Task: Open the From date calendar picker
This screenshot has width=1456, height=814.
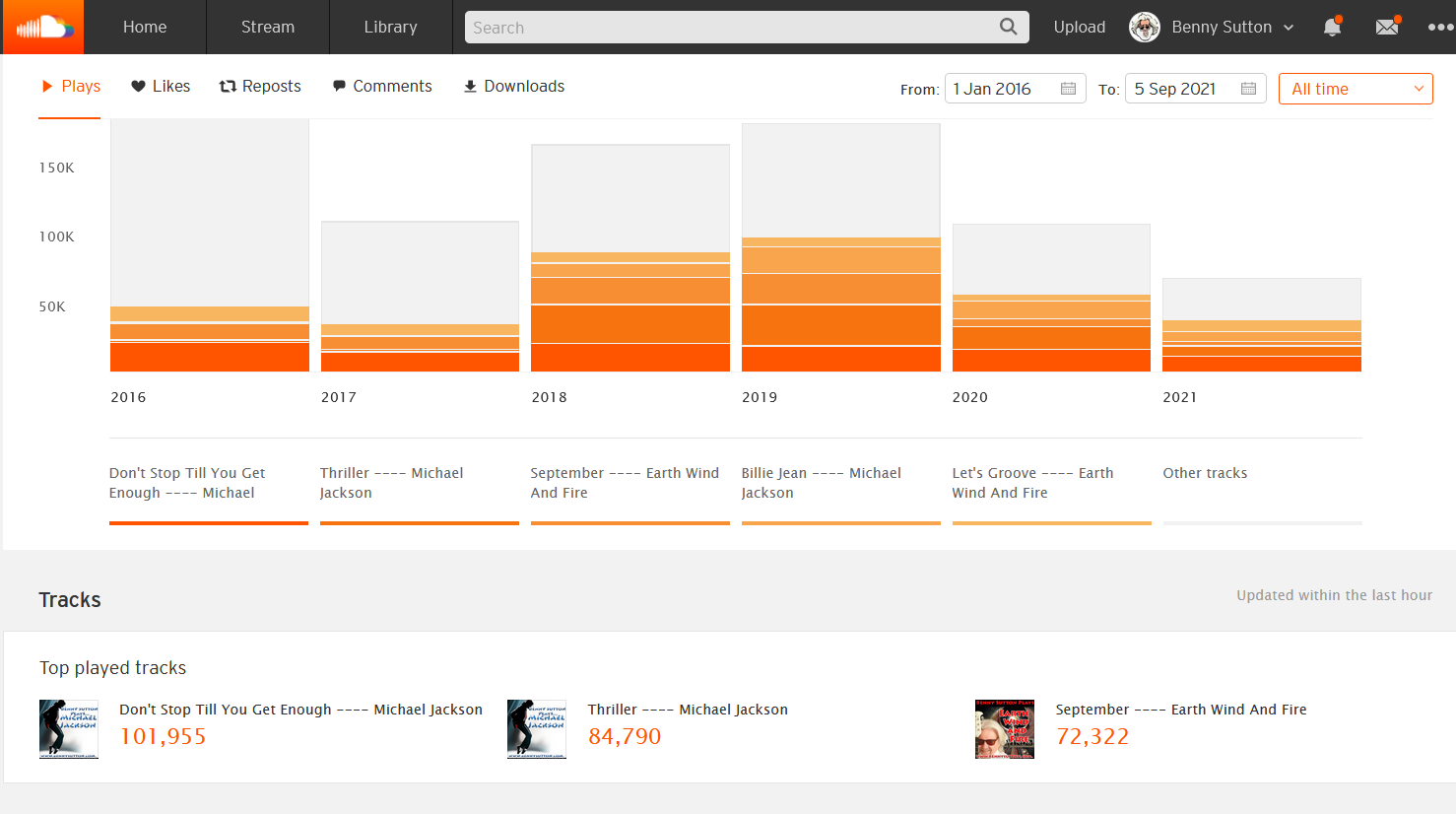Action: 1068,88
